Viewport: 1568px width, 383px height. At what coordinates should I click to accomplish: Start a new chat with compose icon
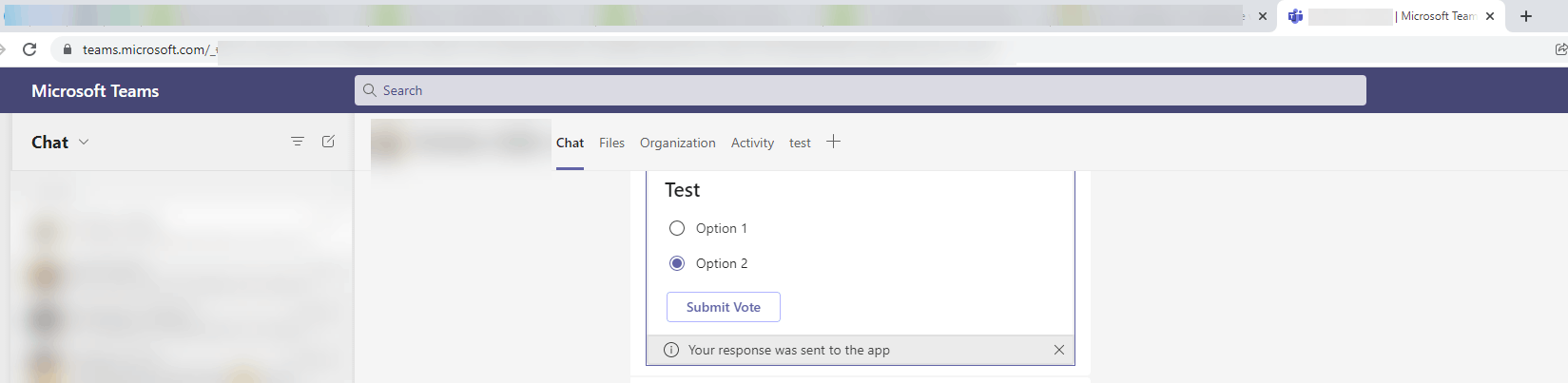click(328, 142)
